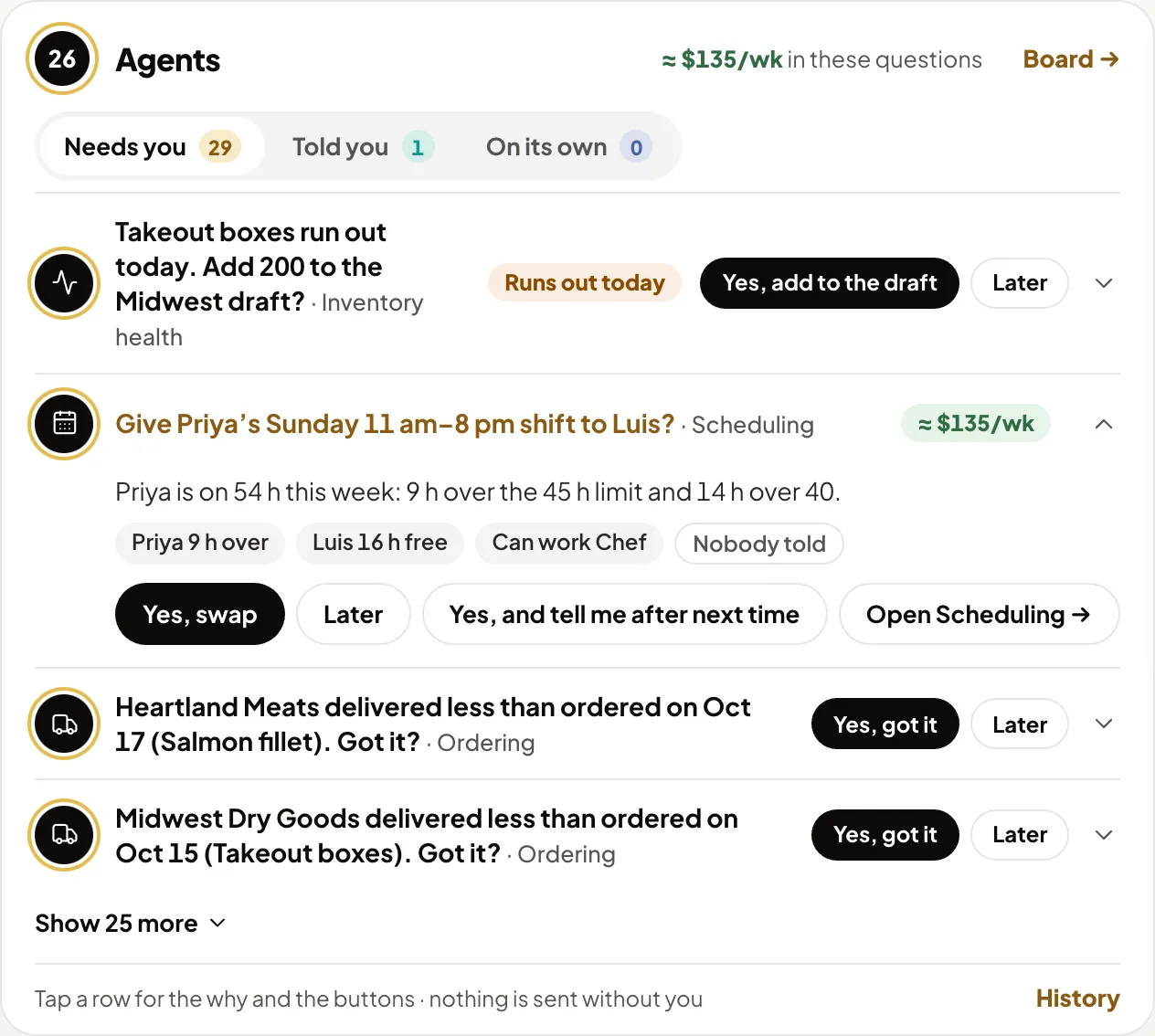1155x1036 pixels.
Task: Click the Yes, swap button
Action: 200,614
